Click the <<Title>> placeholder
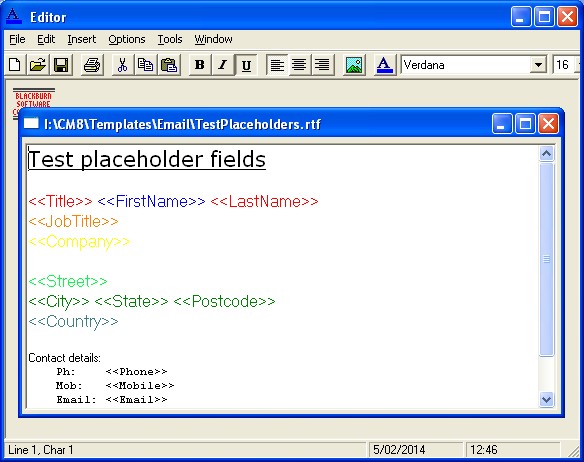 pyautogui.click(x=60, y=202)
